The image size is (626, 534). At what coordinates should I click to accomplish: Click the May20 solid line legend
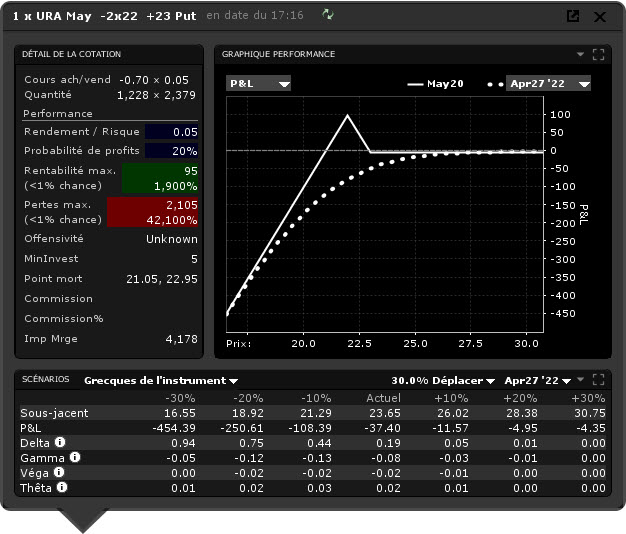coord(435,84)
